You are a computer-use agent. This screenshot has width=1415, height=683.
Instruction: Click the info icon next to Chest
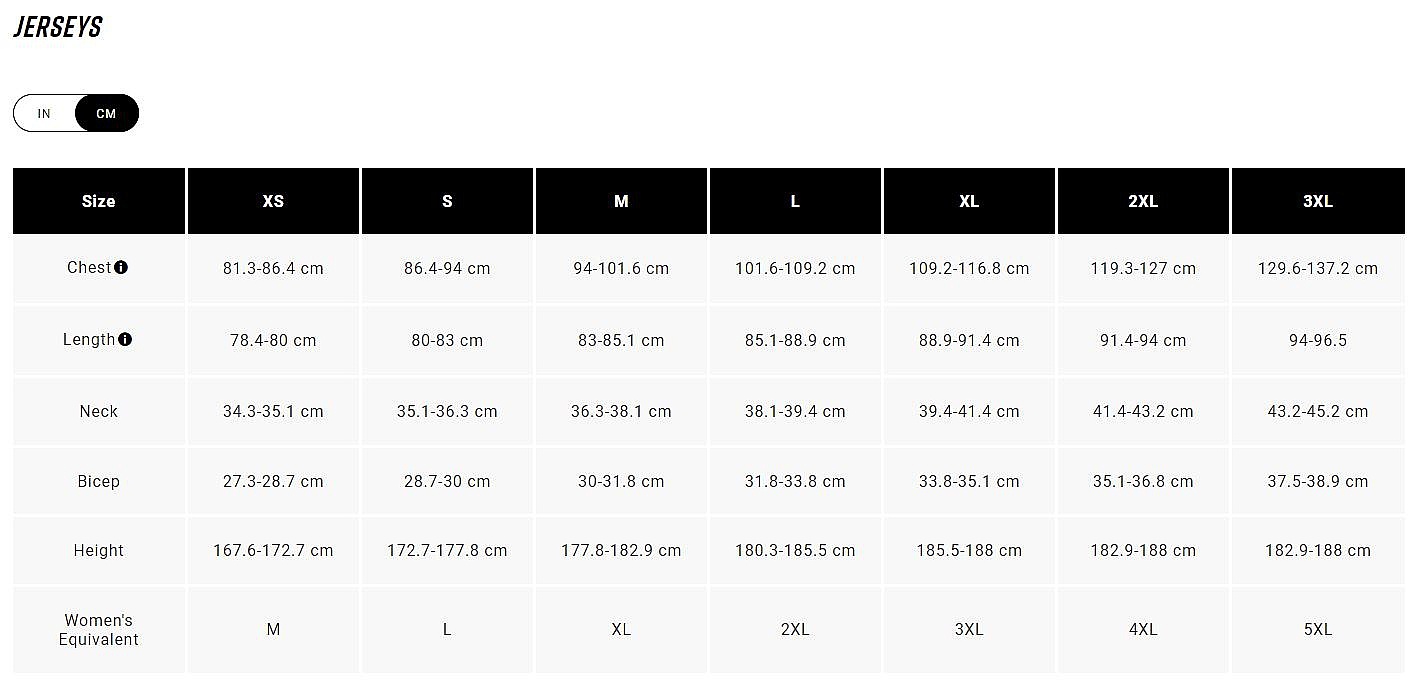pos(121,268)
